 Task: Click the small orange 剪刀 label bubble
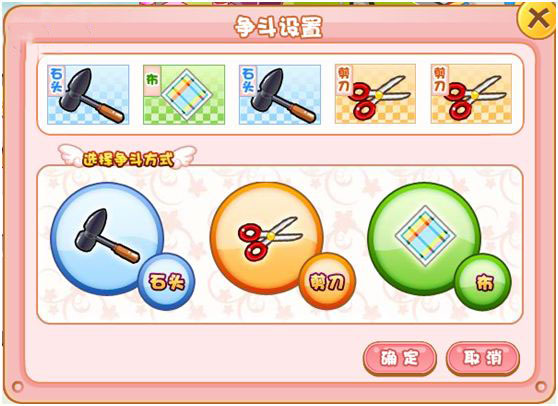[327, 281]
